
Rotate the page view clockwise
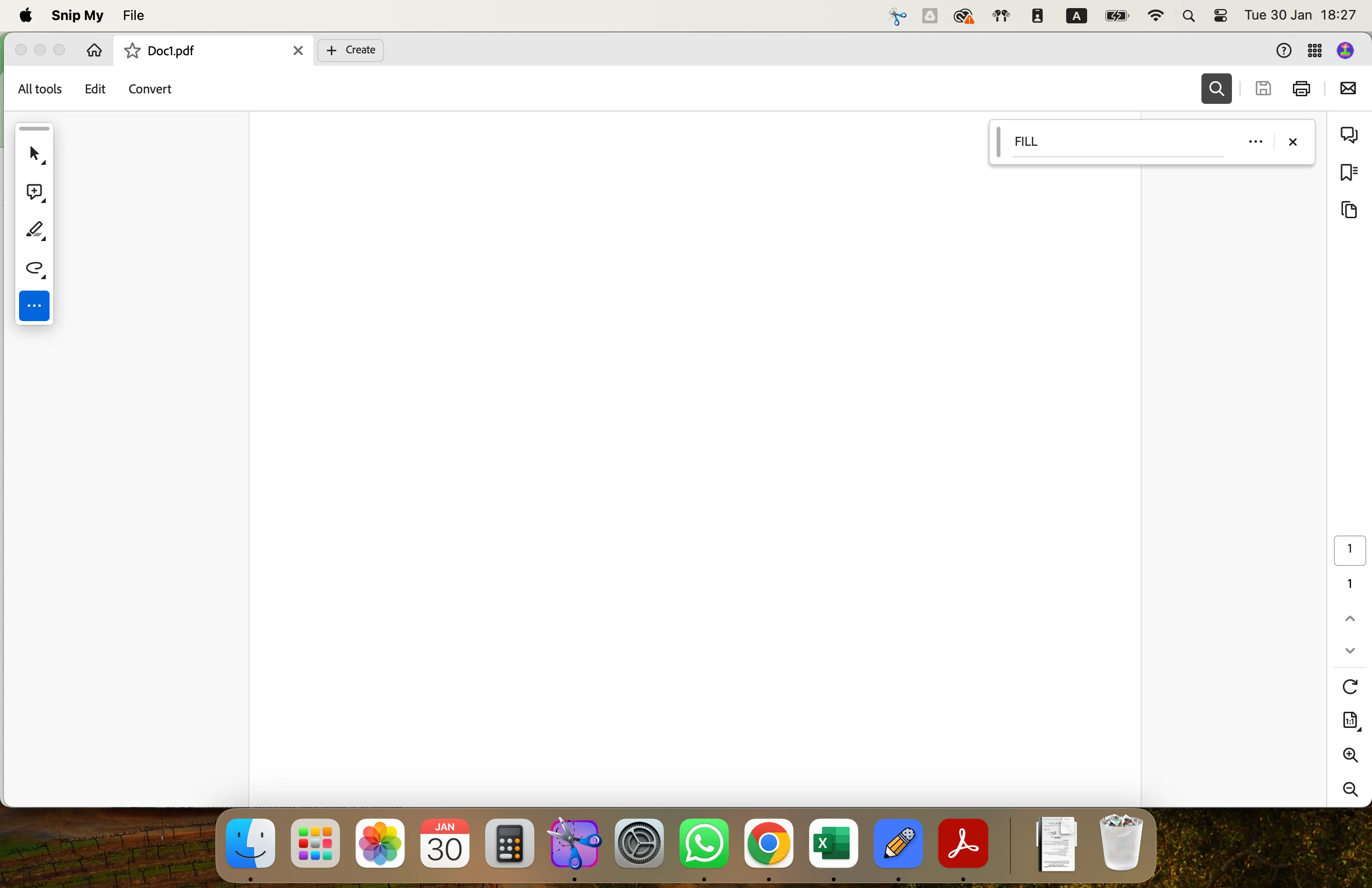click(x=1350, y=687)
